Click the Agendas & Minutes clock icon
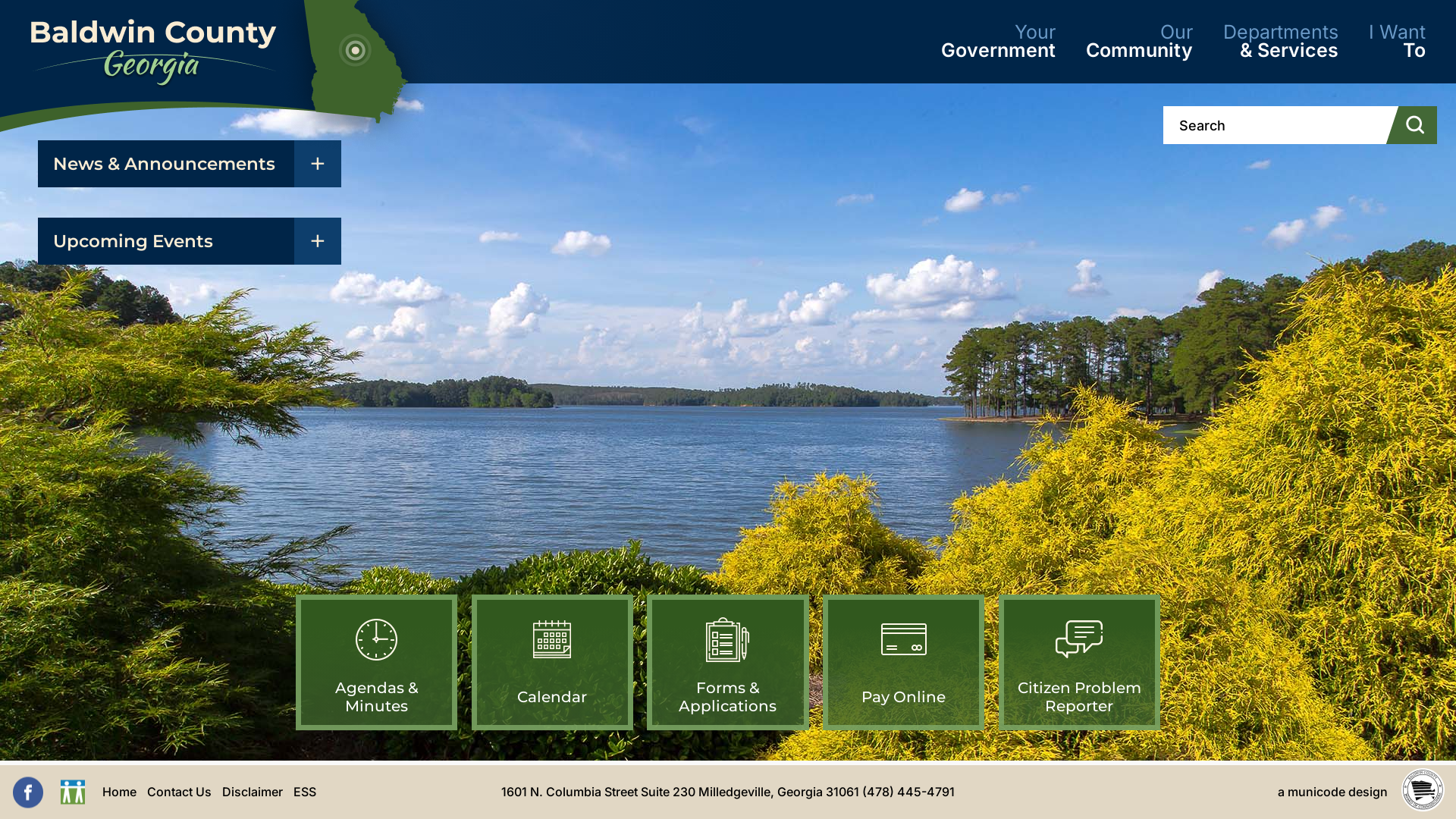This screenshot has width=1456, height=819. [x=376, y=639]
